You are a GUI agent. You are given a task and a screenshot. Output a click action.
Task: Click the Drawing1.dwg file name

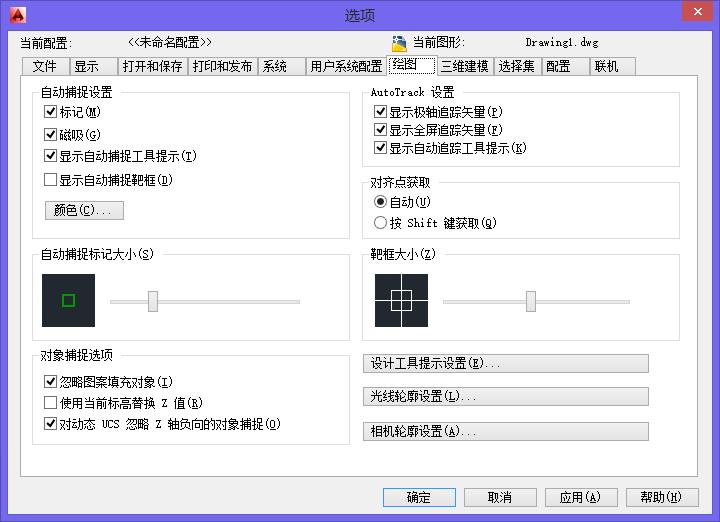click(562, 43)
